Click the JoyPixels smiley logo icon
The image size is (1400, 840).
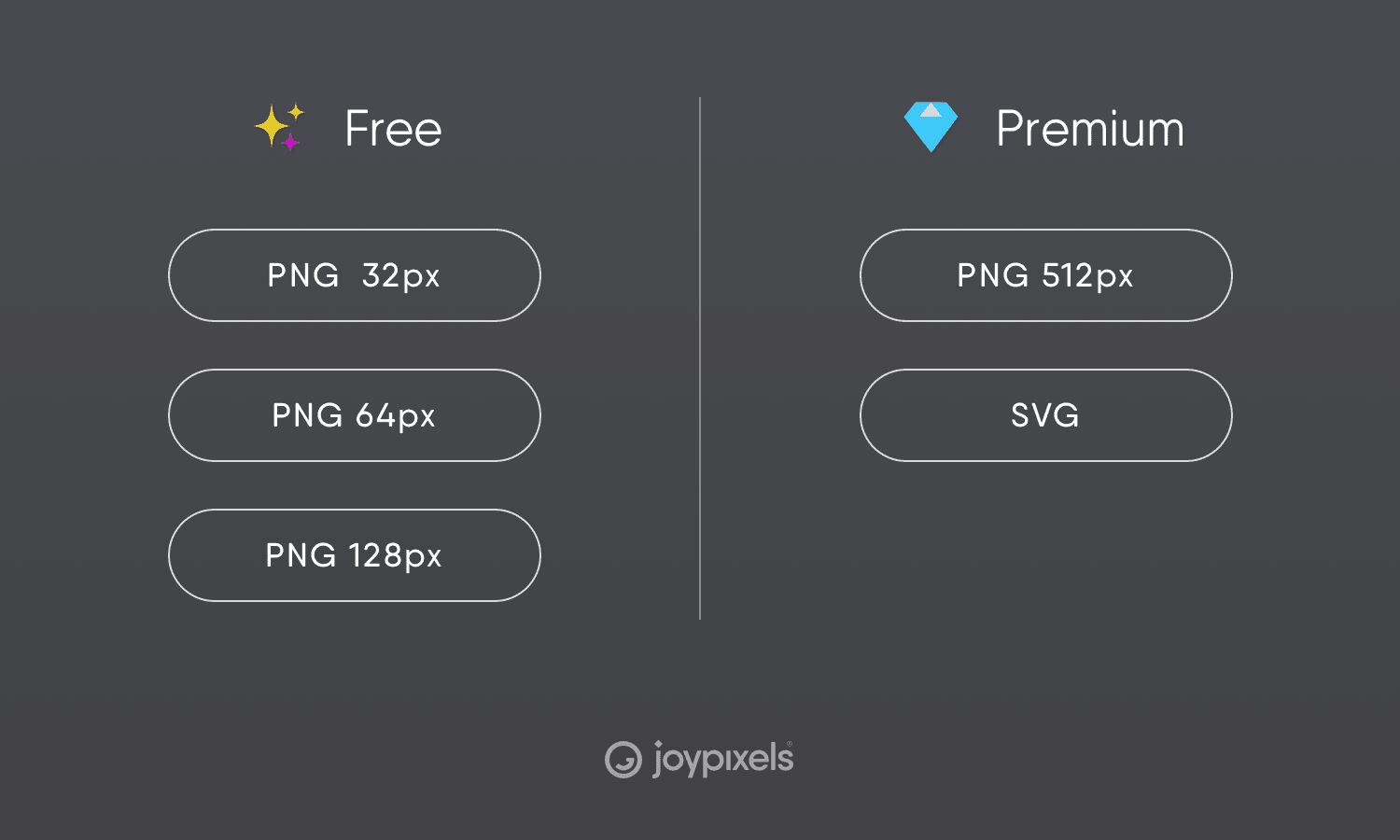point(623,760)
